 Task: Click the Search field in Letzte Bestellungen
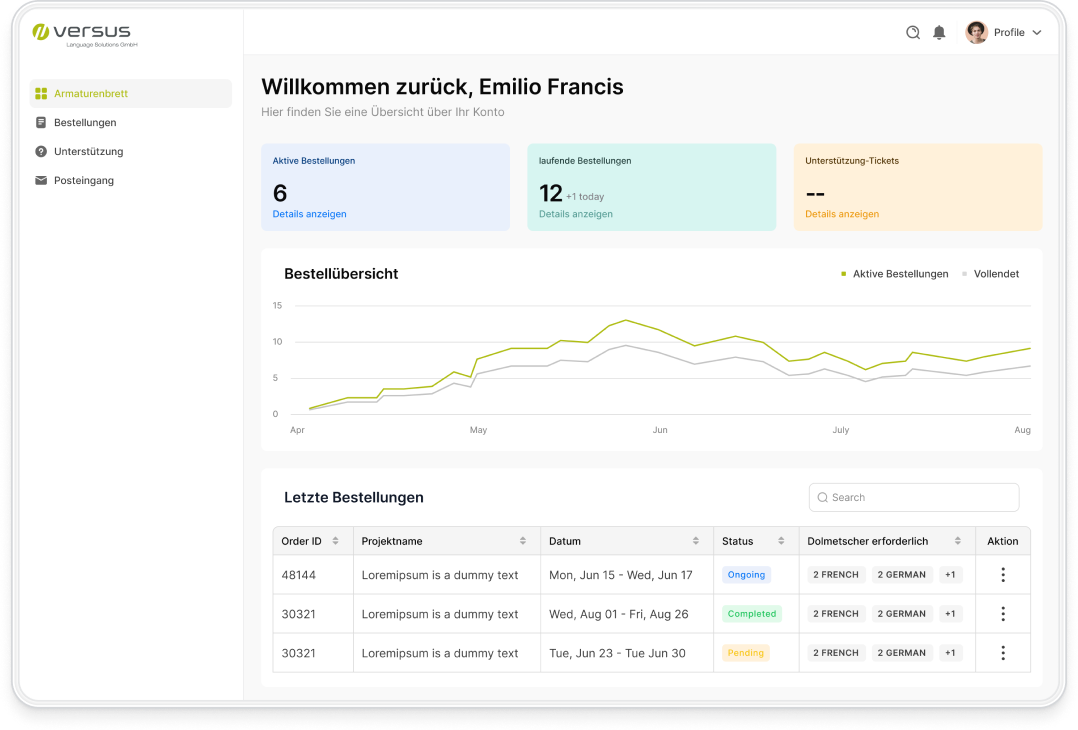[x=914, y=497]
